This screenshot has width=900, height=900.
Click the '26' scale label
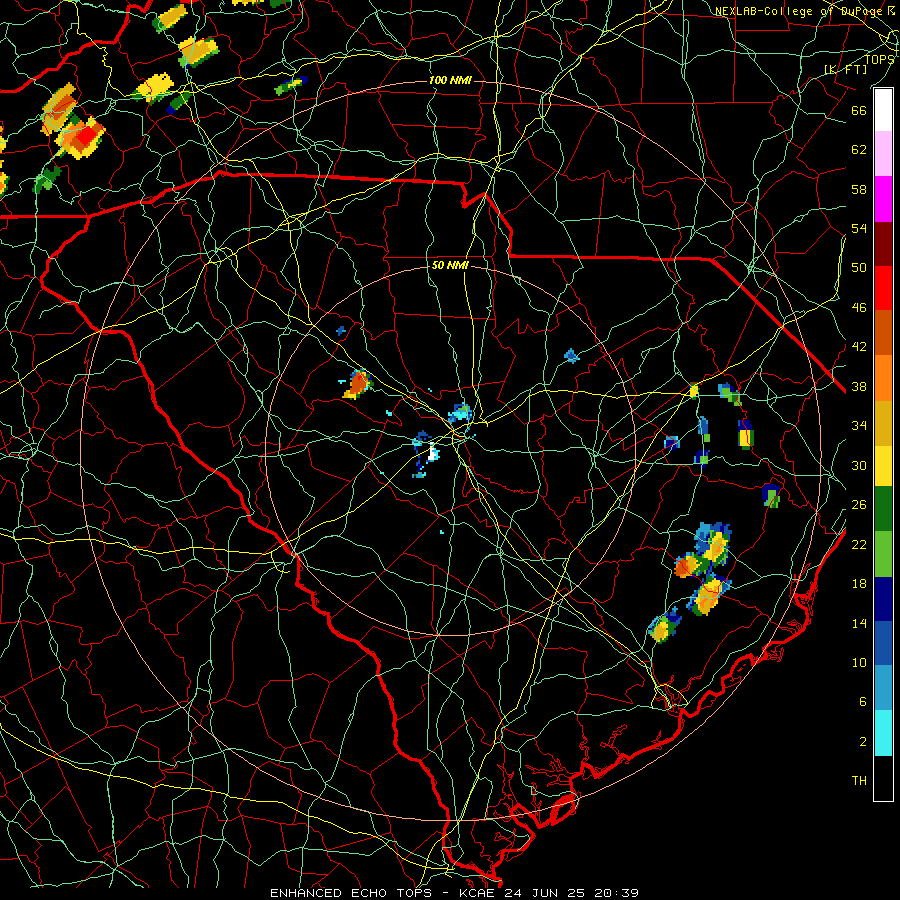click(x=859, y=505)
